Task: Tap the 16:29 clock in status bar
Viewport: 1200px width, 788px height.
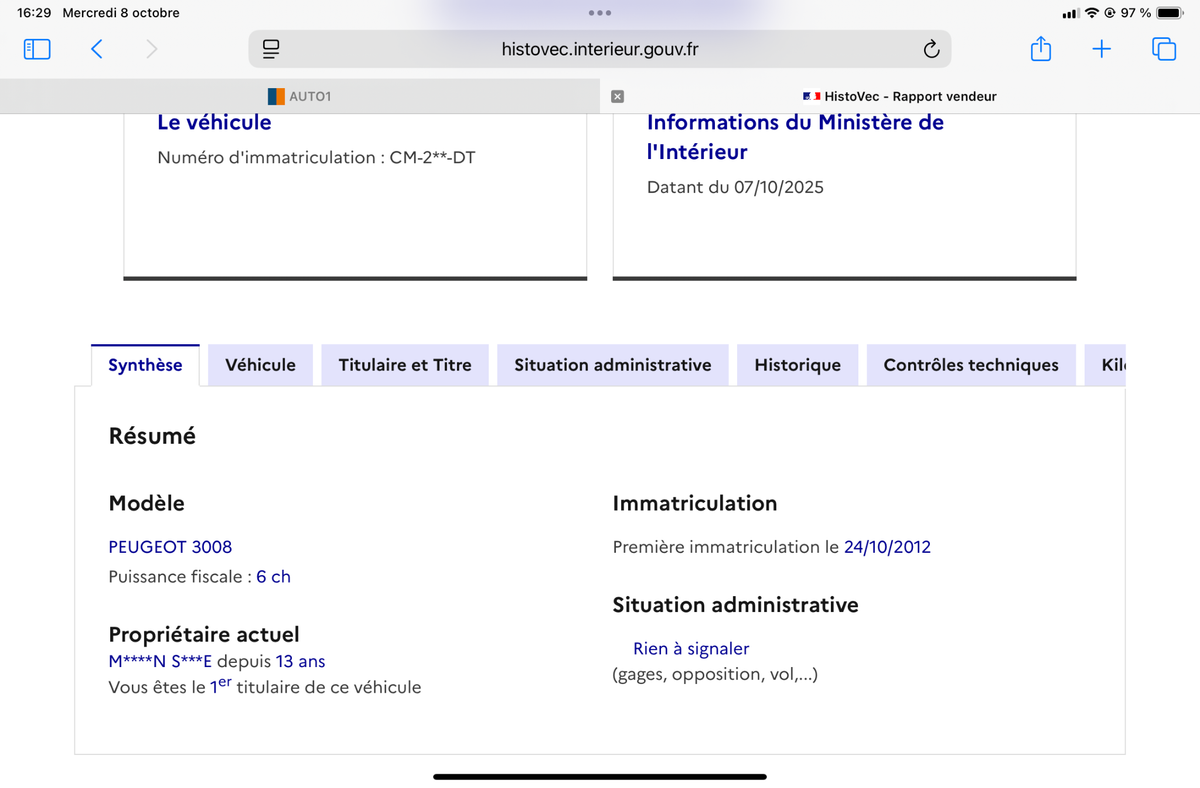Action: tap(34, 13)
